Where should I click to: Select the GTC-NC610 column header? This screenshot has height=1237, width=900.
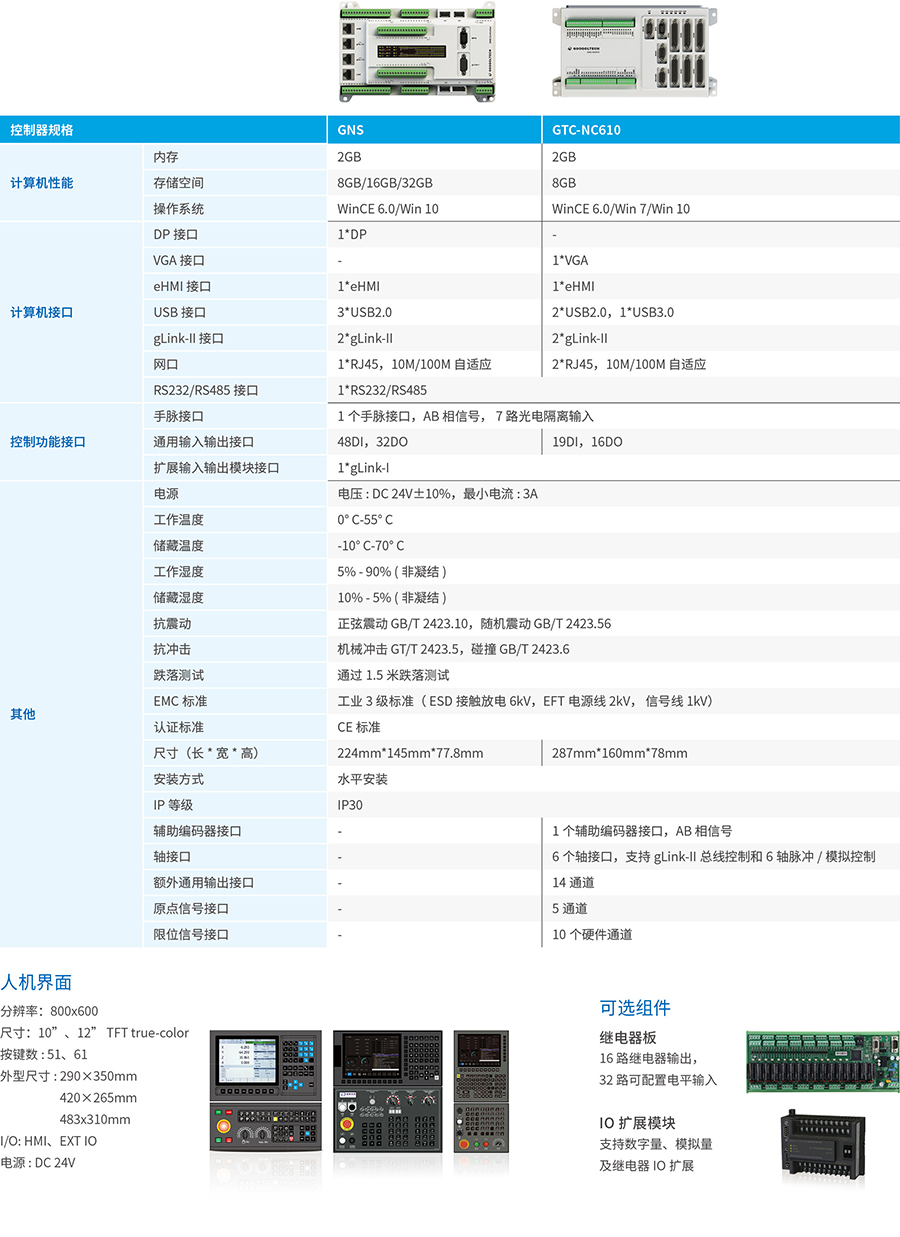[x=586, y=130]
